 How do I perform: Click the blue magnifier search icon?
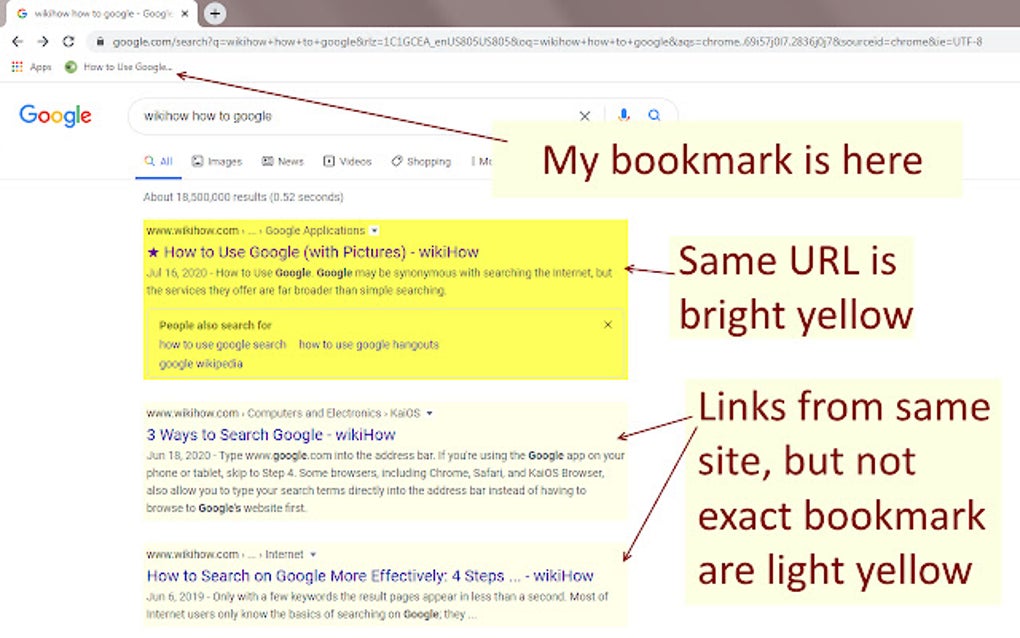654,115
